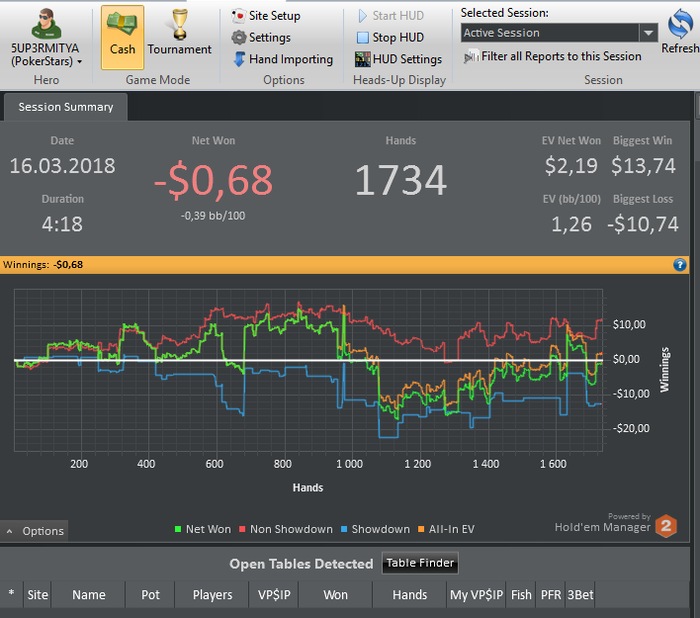Click the Open Tables Detected heading

[301, 564]
